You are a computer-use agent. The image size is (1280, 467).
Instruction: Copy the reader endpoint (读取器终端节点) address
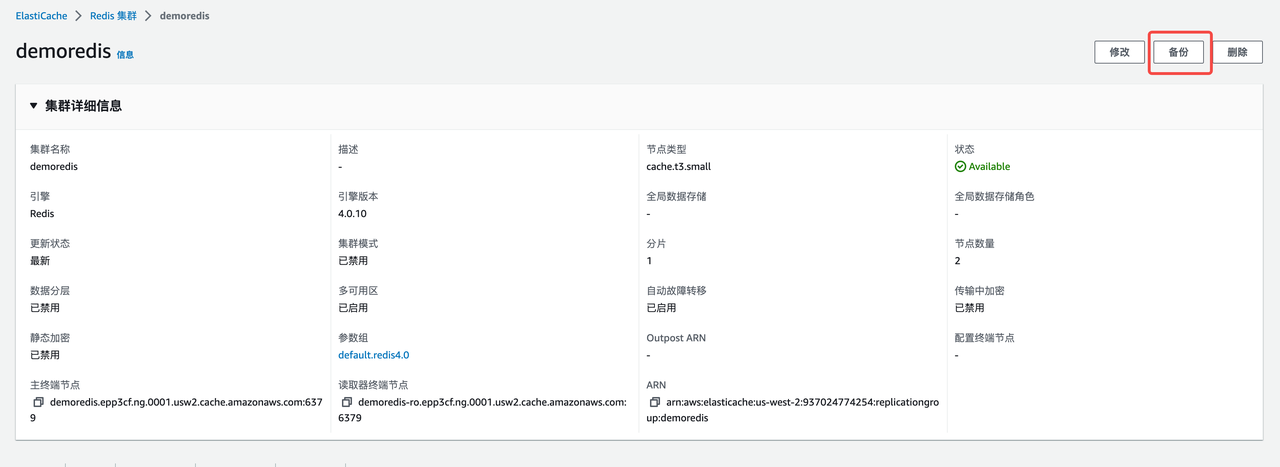coord(346,402)
